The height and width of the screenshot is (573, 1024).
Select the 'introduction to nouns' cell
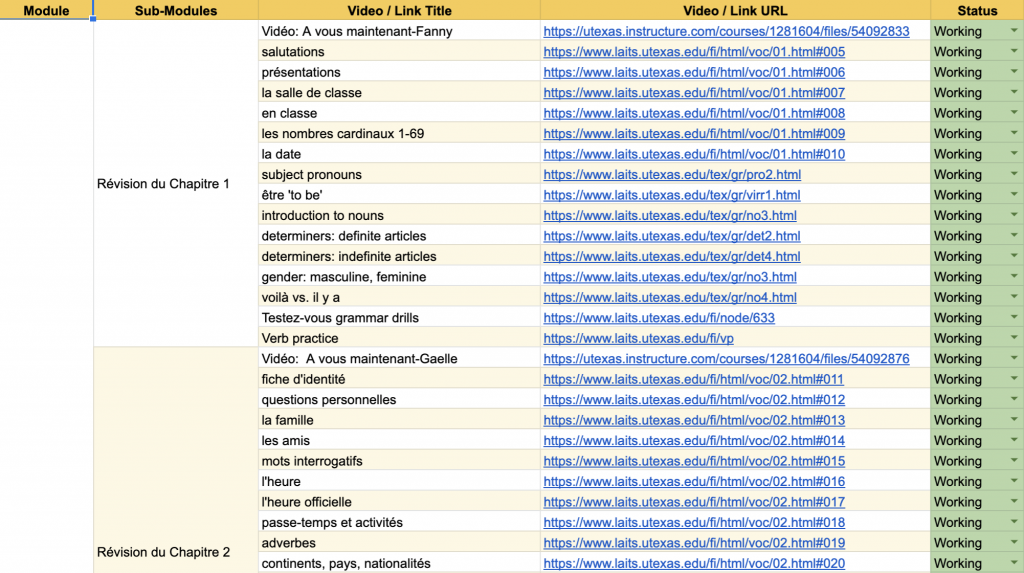[x=399, y=216]
